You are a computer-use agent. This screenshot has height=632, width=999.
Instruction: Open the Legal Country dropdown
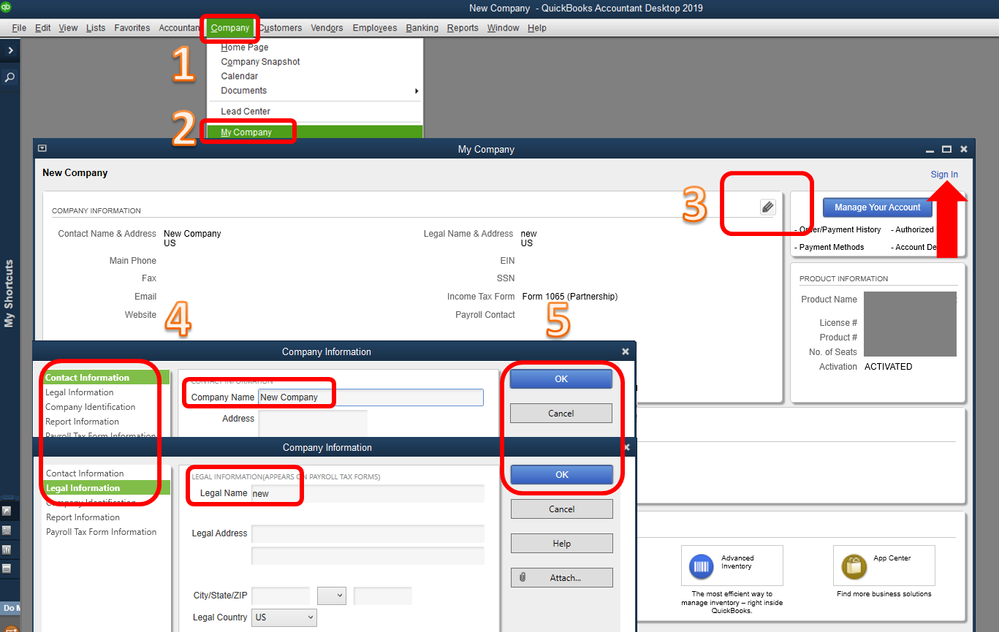point(284,617)
